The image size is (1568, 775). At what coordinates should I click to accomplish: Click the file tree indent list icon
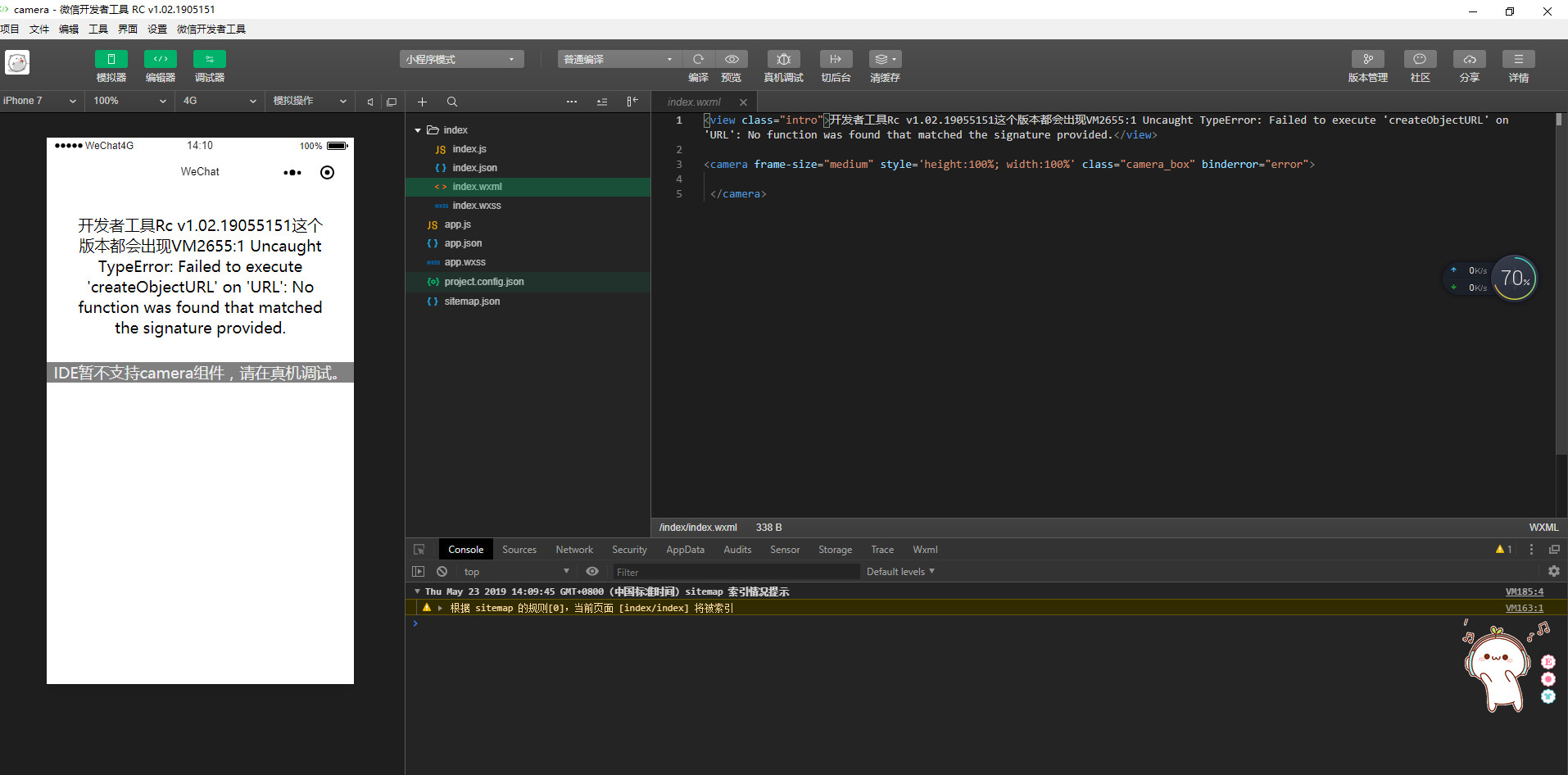pos(602,102)
